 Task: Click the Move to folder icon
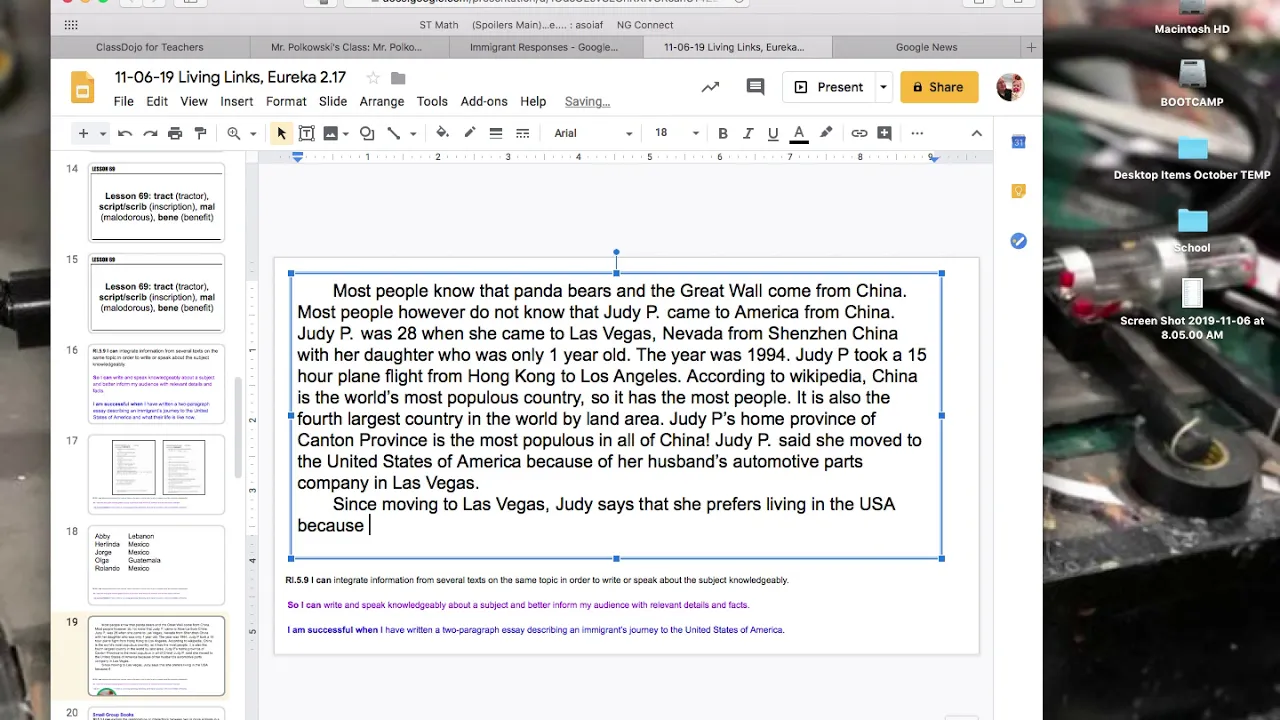tap(398, 78)
